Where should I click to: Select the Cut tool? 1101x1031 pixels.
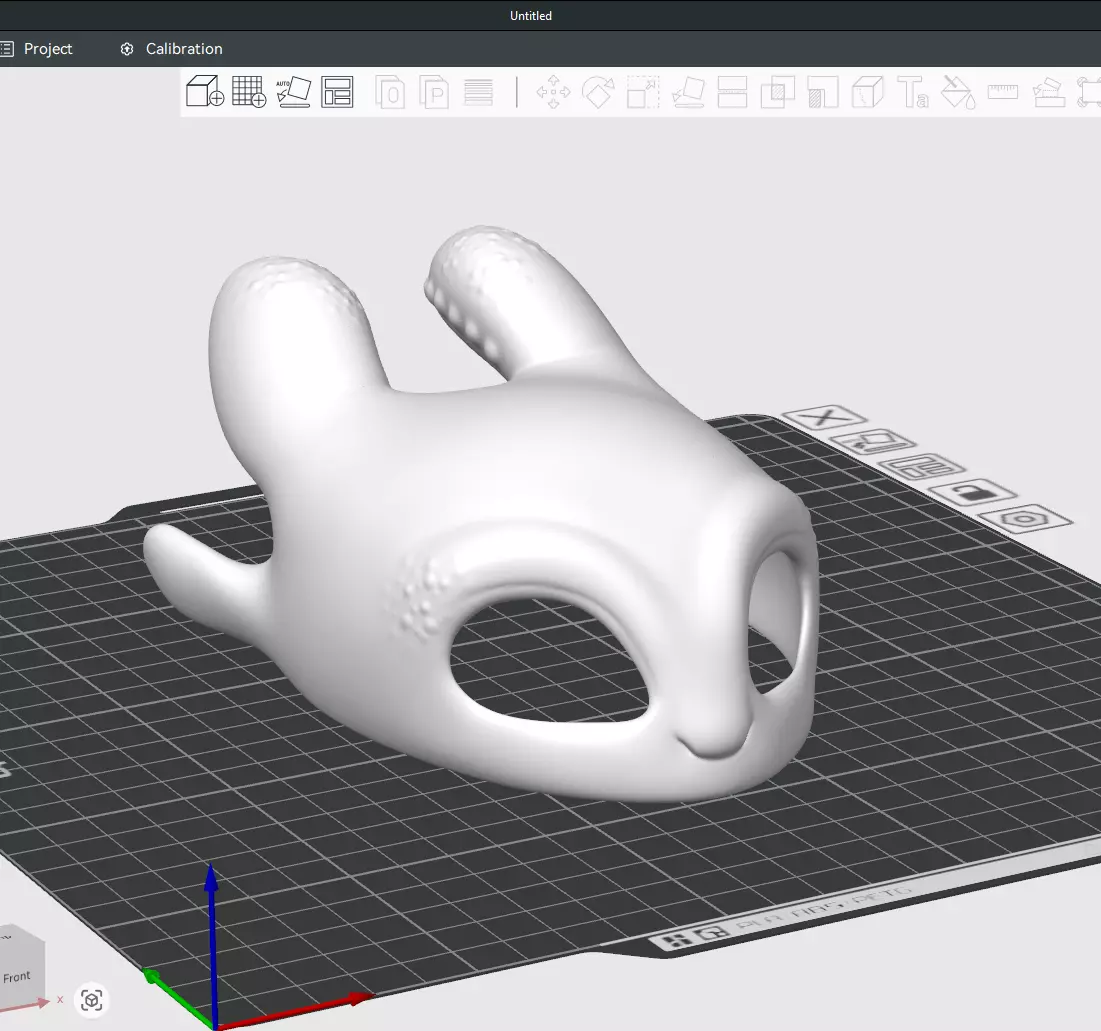732,92
